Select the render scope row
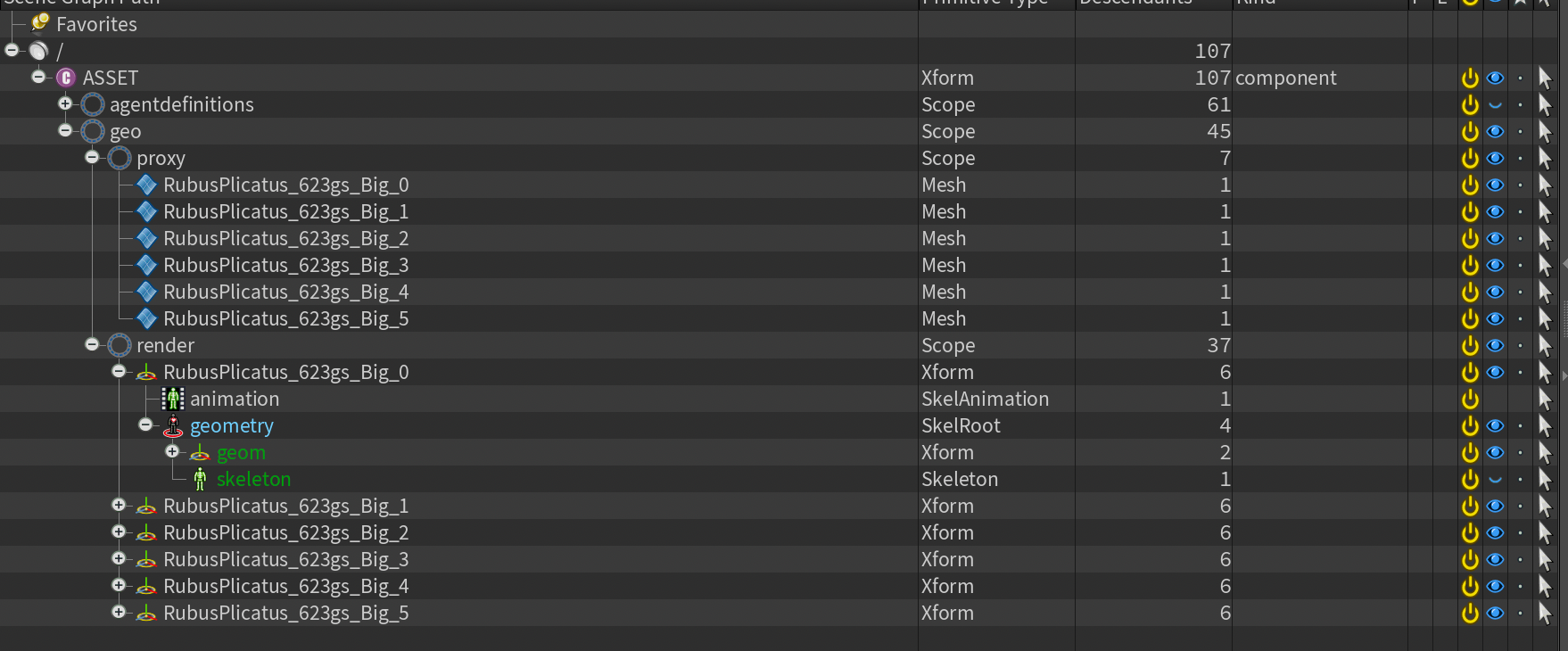Image resolution: width=1568 pixels, height=651 pixels. click(x=784, y=345)
